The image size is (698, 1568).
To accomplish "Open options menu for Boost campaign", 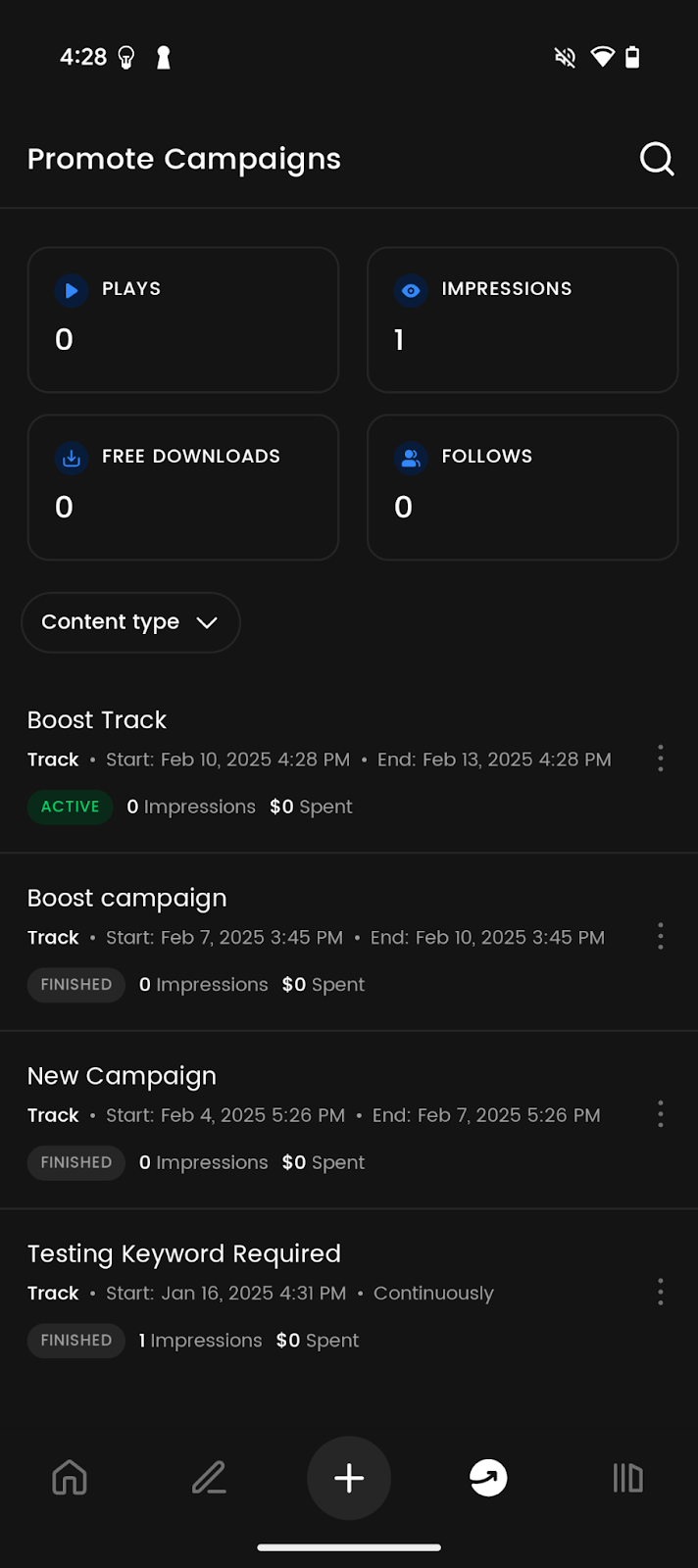I will [x=661, y=936].
